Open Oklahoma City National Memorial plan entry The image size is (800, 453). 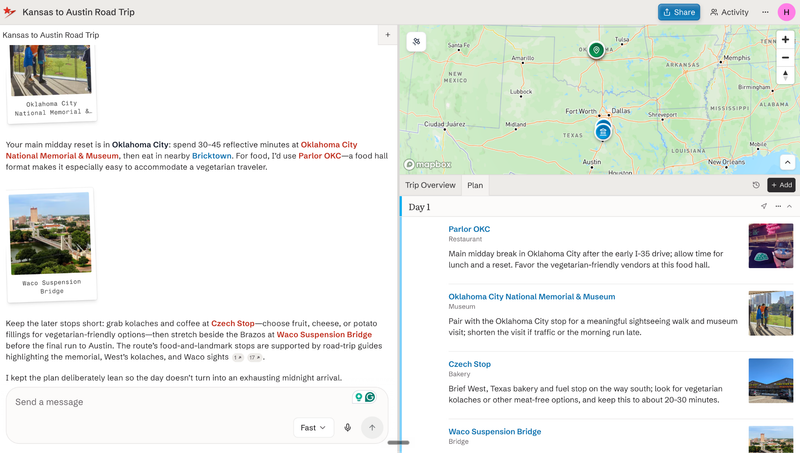(532, 296)
